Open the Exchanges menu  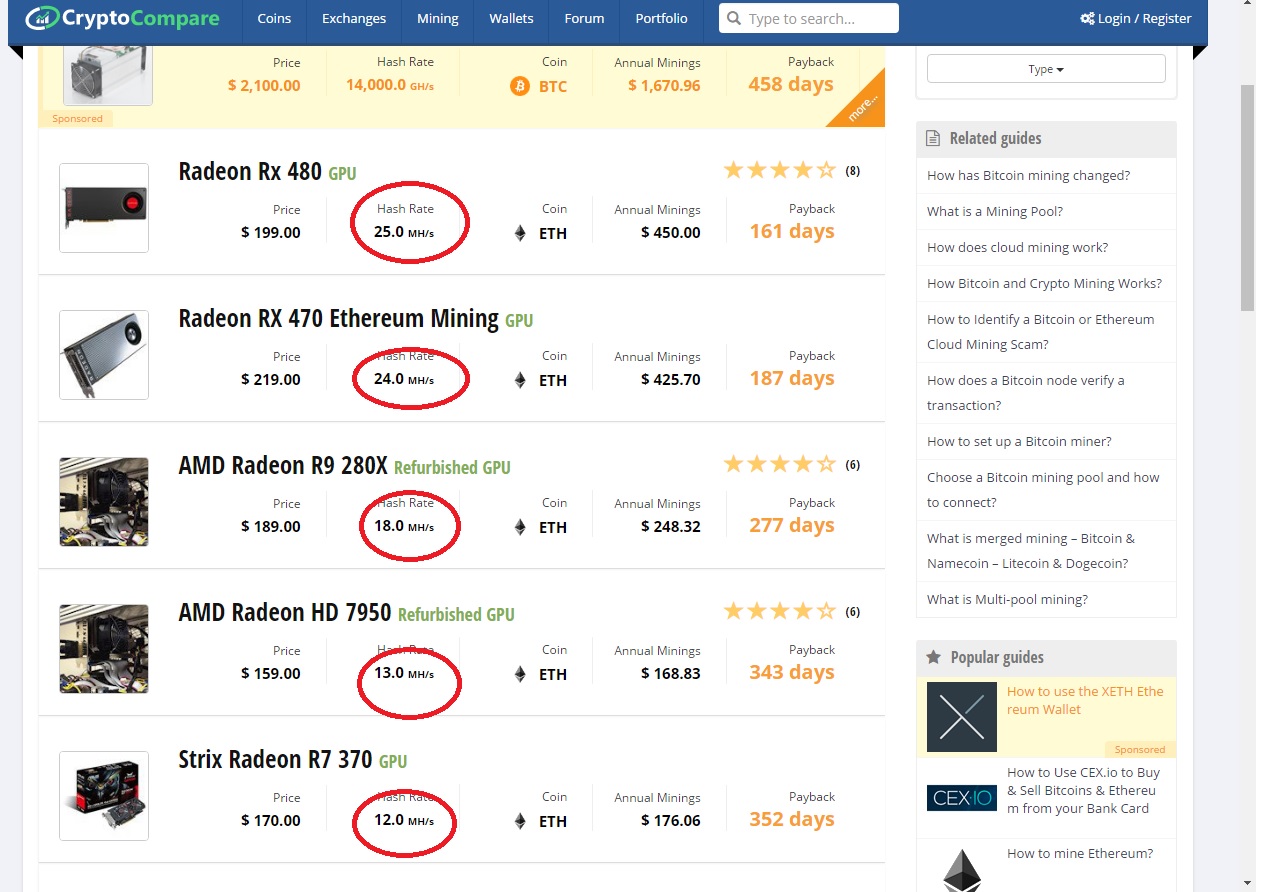pos(354,18)
